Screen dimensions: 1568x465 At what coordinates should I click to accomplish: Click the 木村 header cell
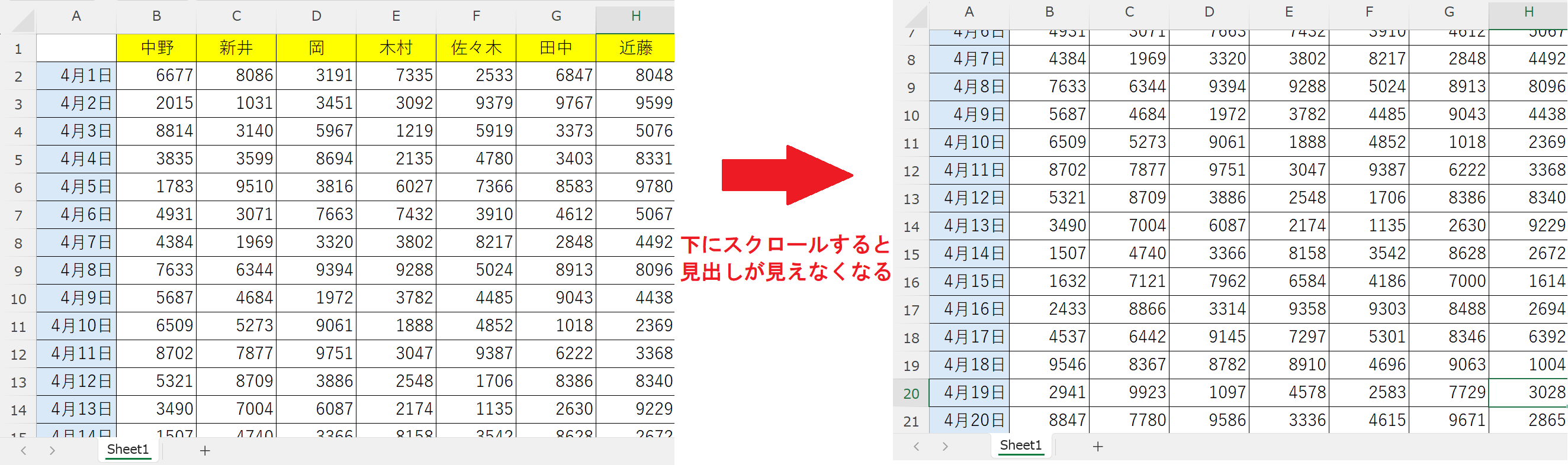pyautogui.click(x=396, y=48)
